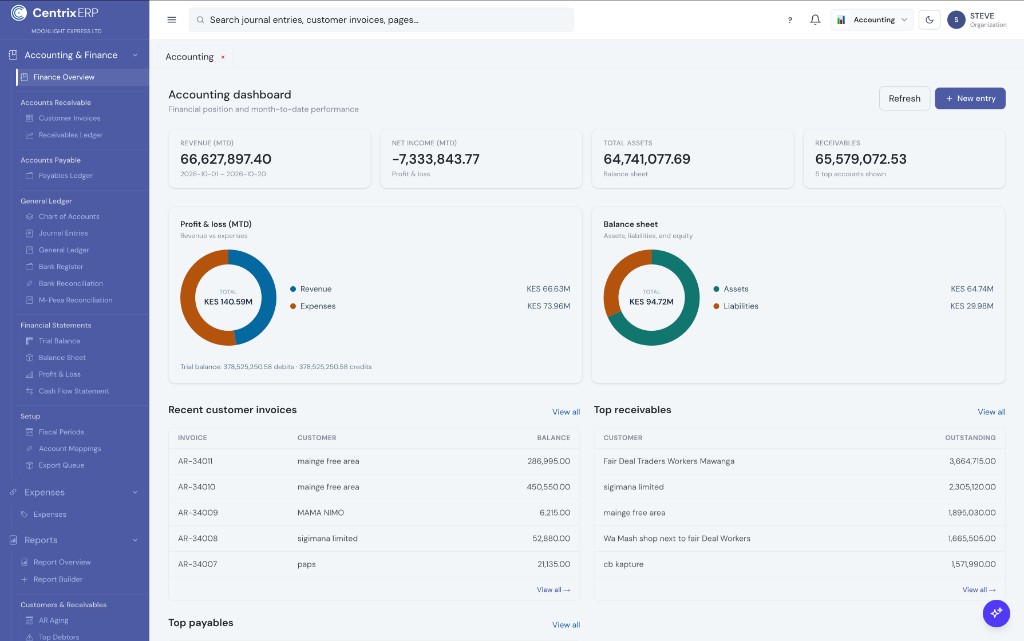View all recent customer invoices
Image resolution: width=1024 pixels, height=641 pixels.
566,412
